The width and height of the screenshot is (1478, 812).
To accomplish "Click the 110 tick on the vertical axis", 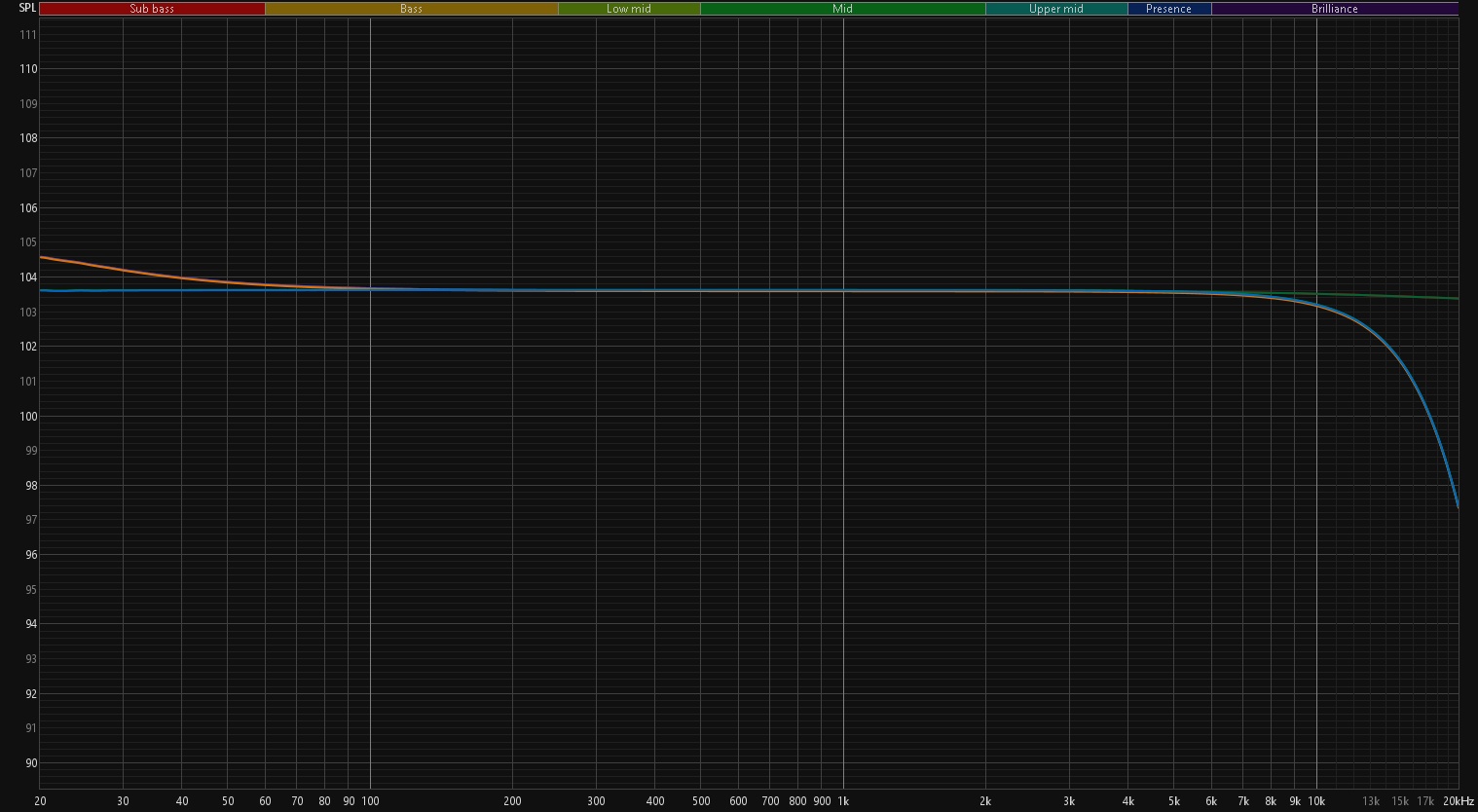I will coord(28,69).
